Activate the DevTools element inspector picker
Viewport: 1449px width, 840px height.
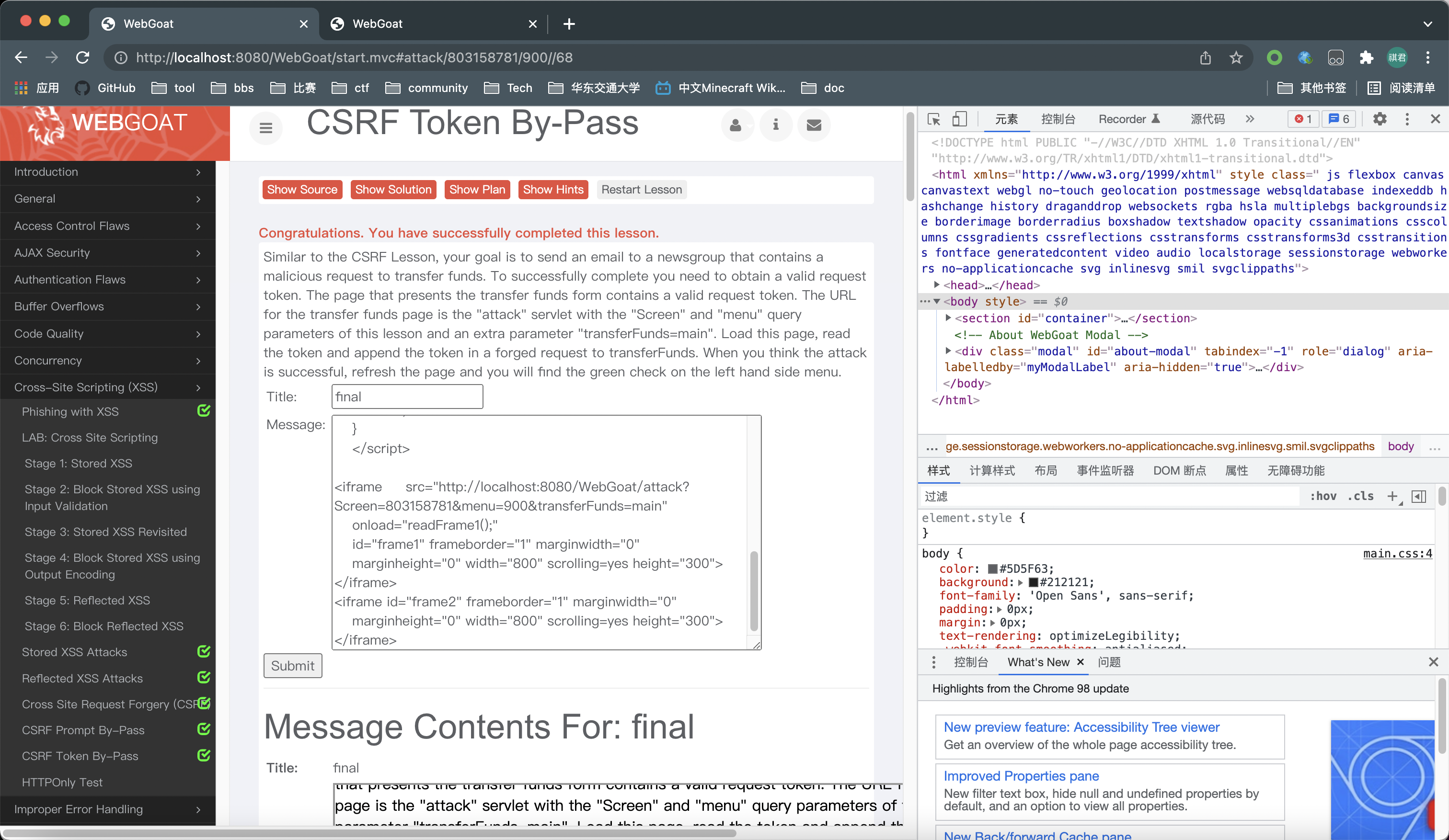pyautogui.click(x=934, y=119)
